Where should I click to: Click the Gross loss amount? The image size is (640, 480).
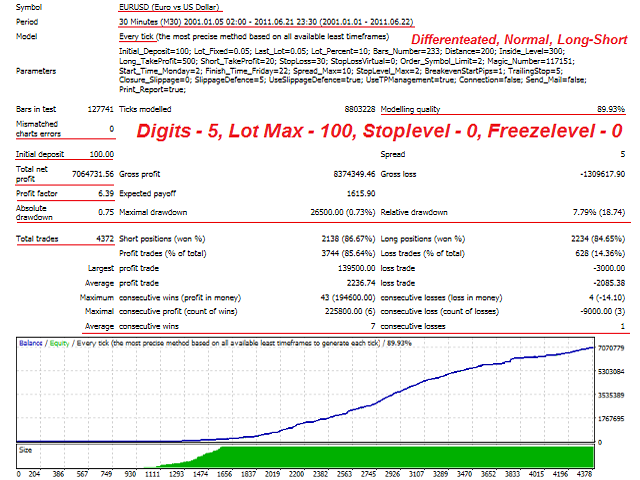(x=601, y=175)
